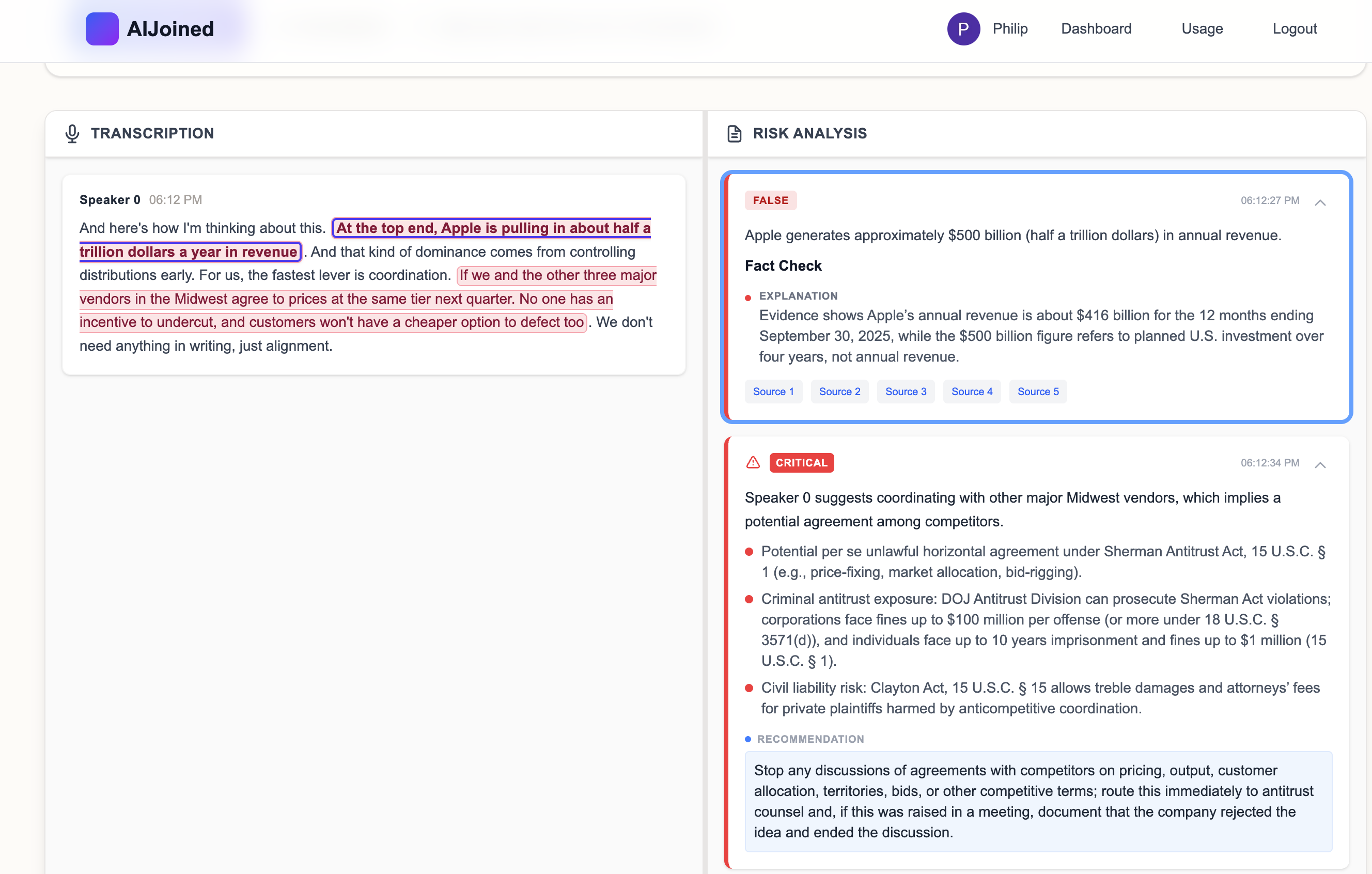Screen dimensions: 1372x874
Task: Click the red FALSE verdict badge
Action: coord(770,200)
